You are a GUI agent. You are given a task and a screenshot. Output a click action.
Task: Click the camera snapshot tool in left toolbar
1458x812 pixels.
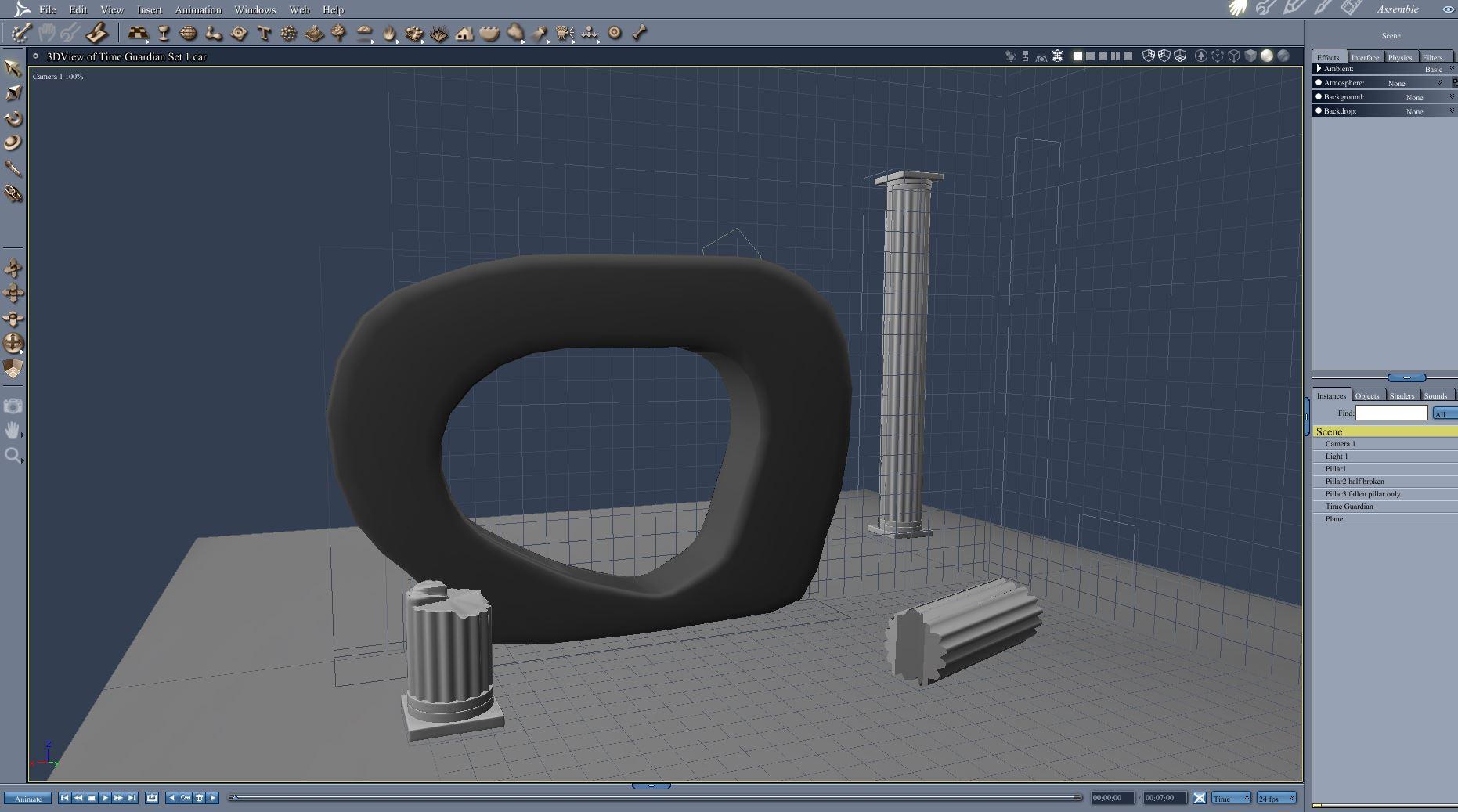tap(13, 406)
